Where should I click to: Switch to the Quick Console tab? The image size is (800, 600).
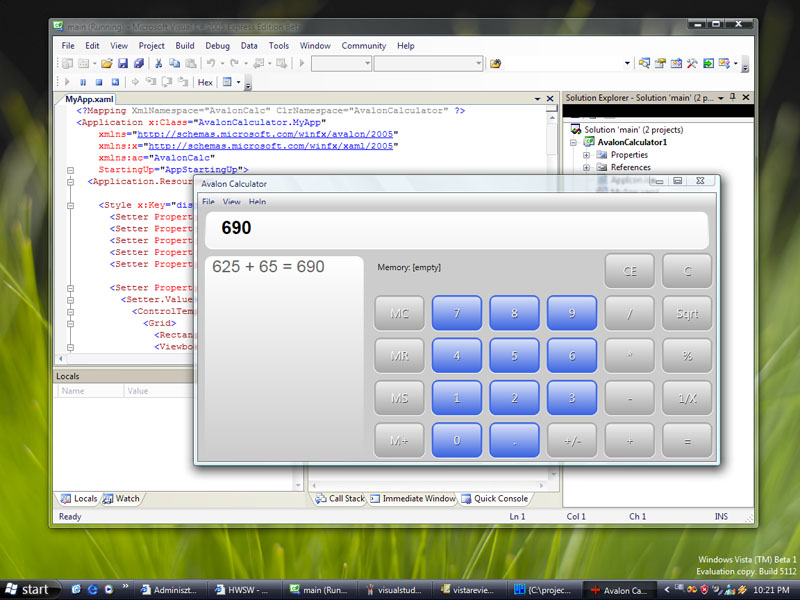pyautogui.click(x=494, y=498)
